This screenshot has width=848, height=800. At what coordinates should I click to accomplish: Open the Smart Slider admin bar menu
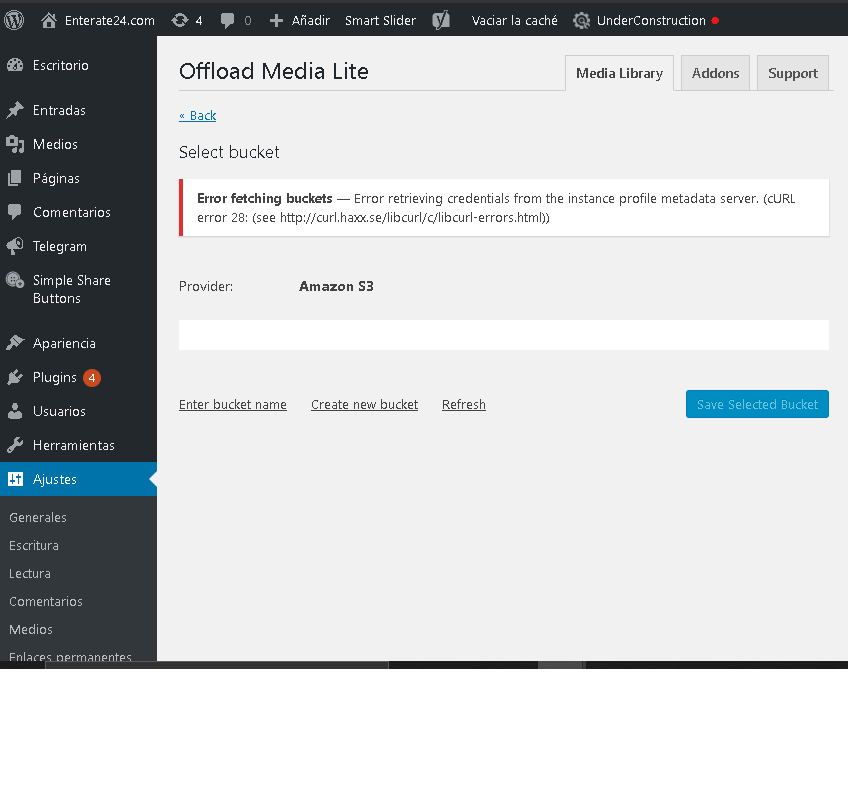click(x=380, y=21)
